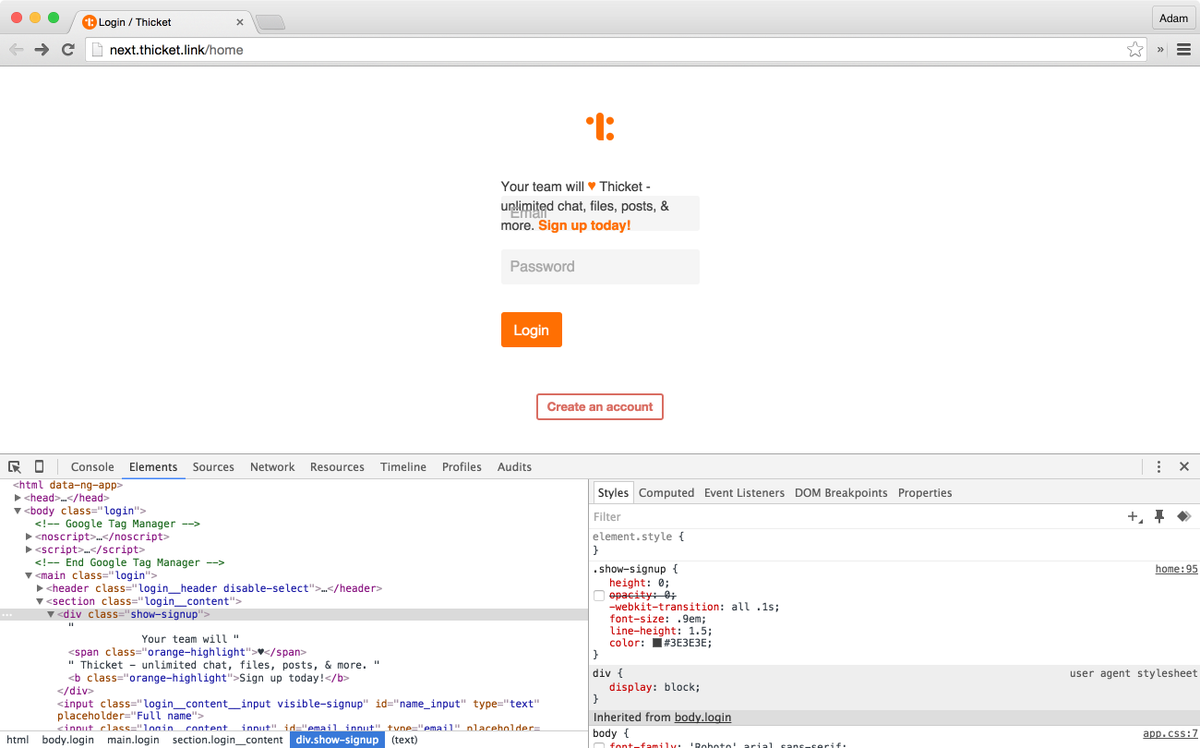The width and height of the screenshot is (1200, 748).
Task: Collapse the div show-signup node
Action: tap(51, 615)
